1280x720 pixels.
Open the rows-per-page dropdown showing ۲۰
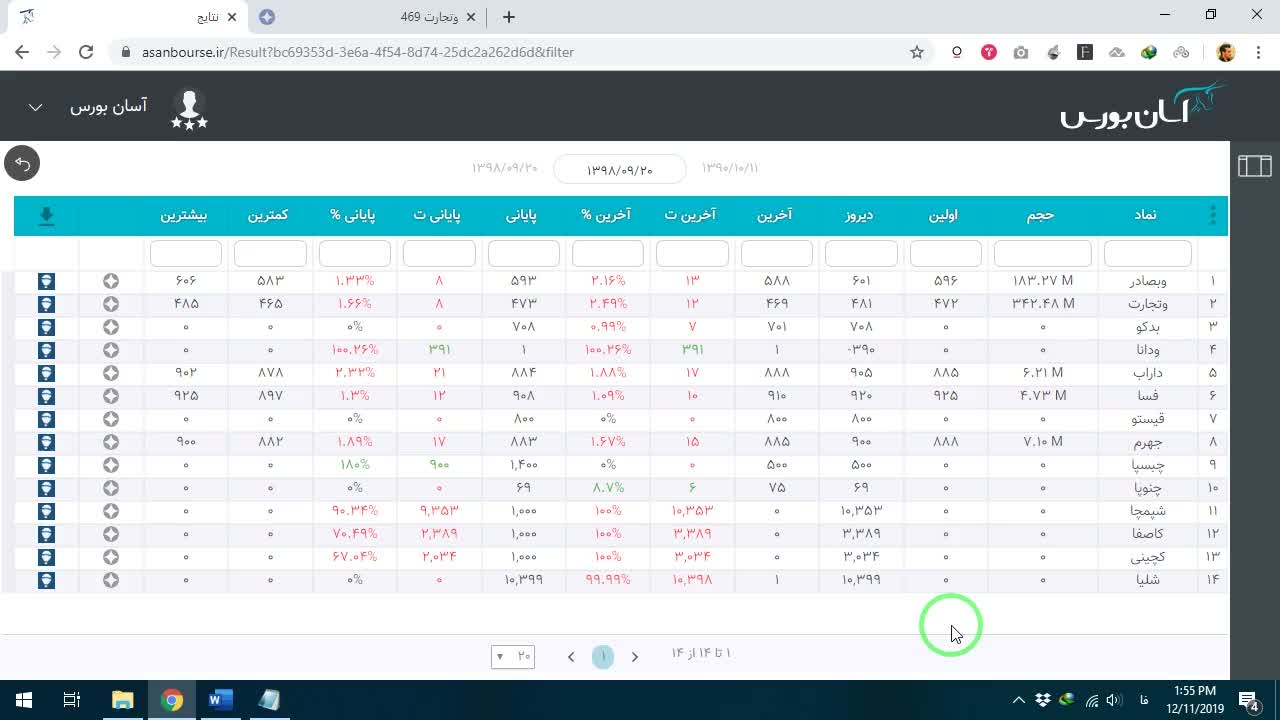pyautogui.click(x=513, y=656)
